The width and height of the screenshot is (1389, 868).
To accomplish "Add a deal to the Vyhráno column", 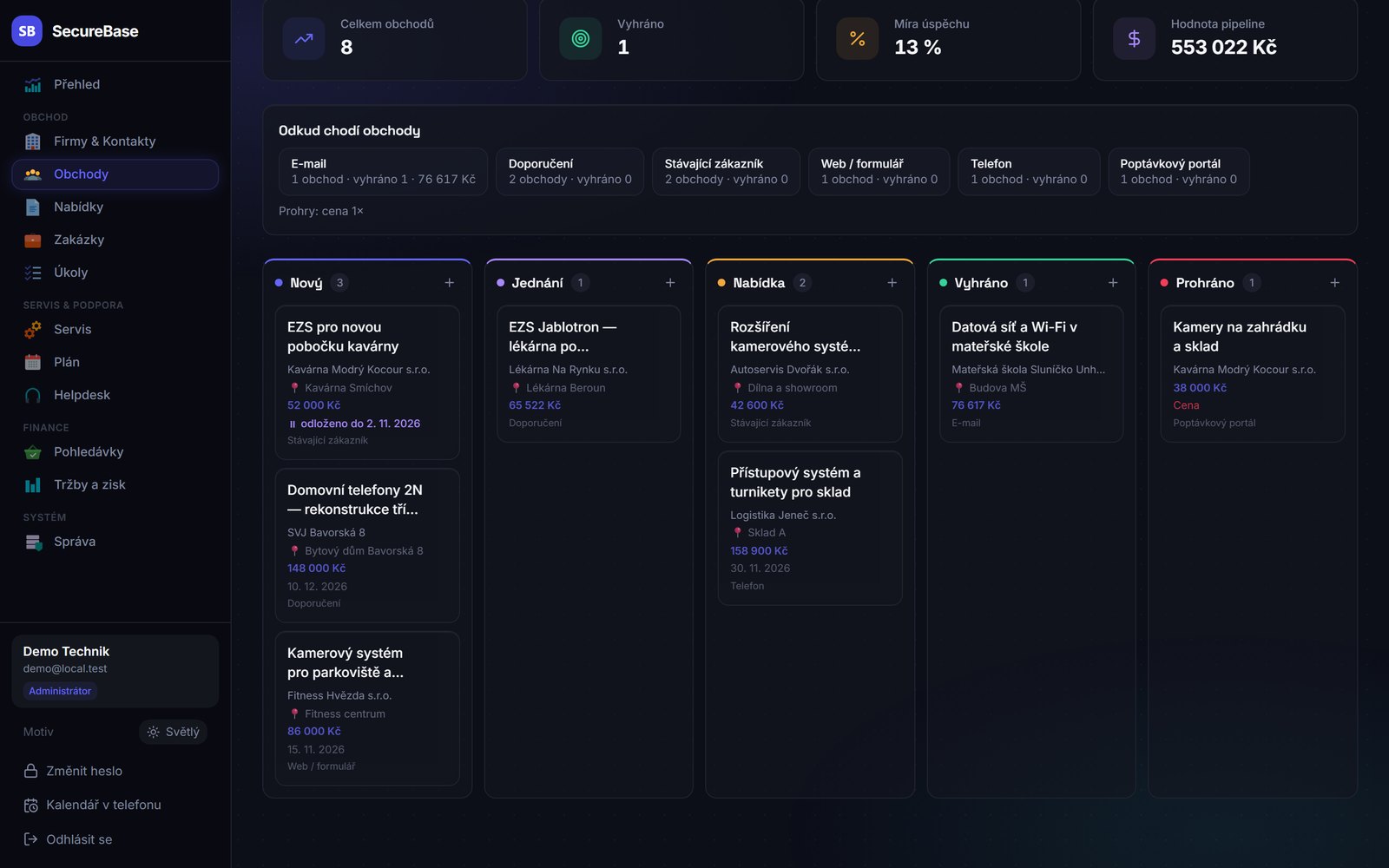I will (x=1113, y=283).
